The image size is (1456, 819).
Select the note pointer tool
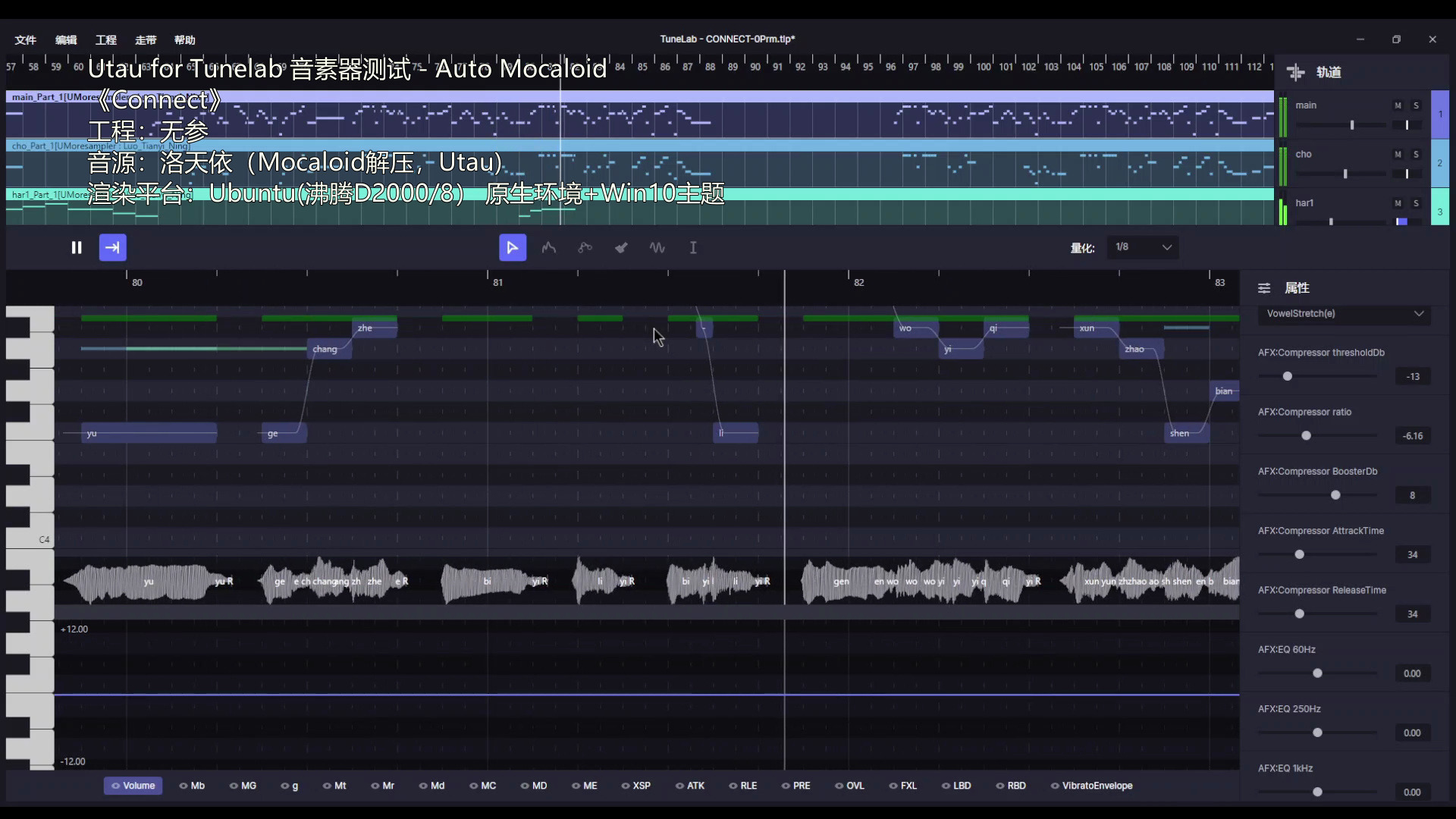(x=513, y=247)
